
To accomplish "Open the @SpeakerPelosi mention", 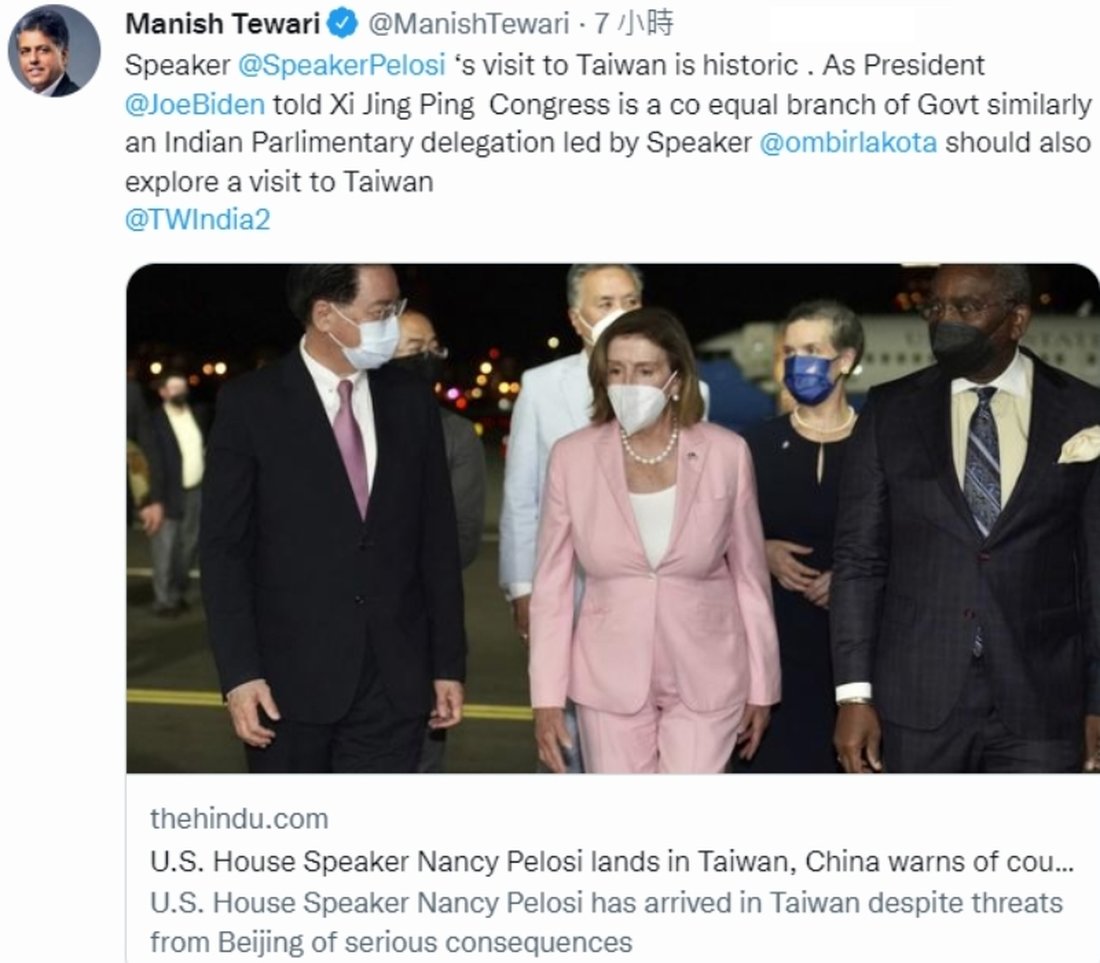I will click(x=342, y=65).
